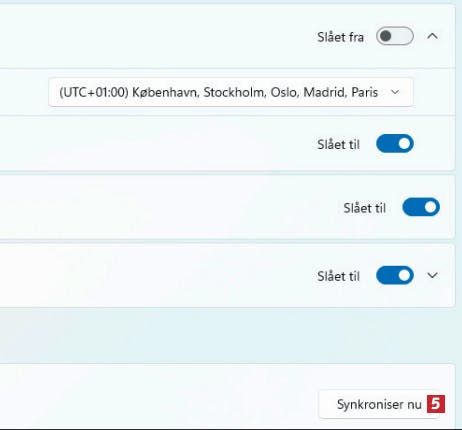Click the empty area of the card with Synkroniser nu

150,397
